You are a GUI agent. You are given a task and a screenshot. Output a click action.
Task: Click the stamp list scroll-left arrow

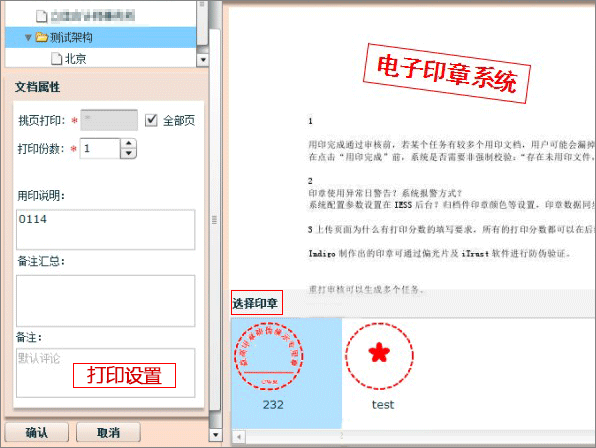point(239,437)
